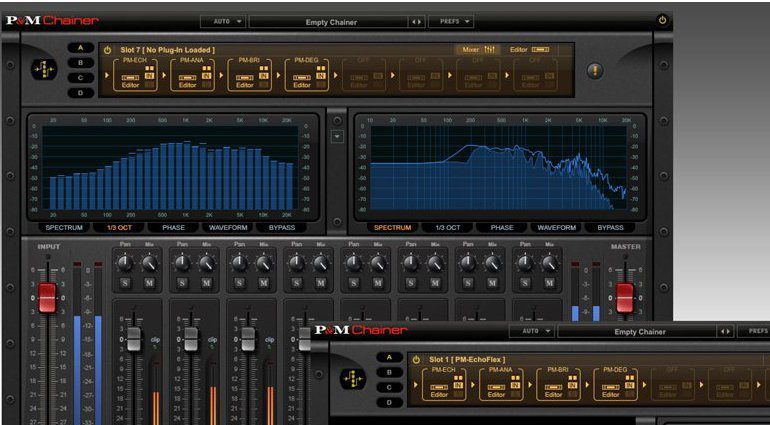The image size is (770, 425).
Task: Click the routing chain icon beside the Slot 7 A-D buttons
Action: (44, 70)
